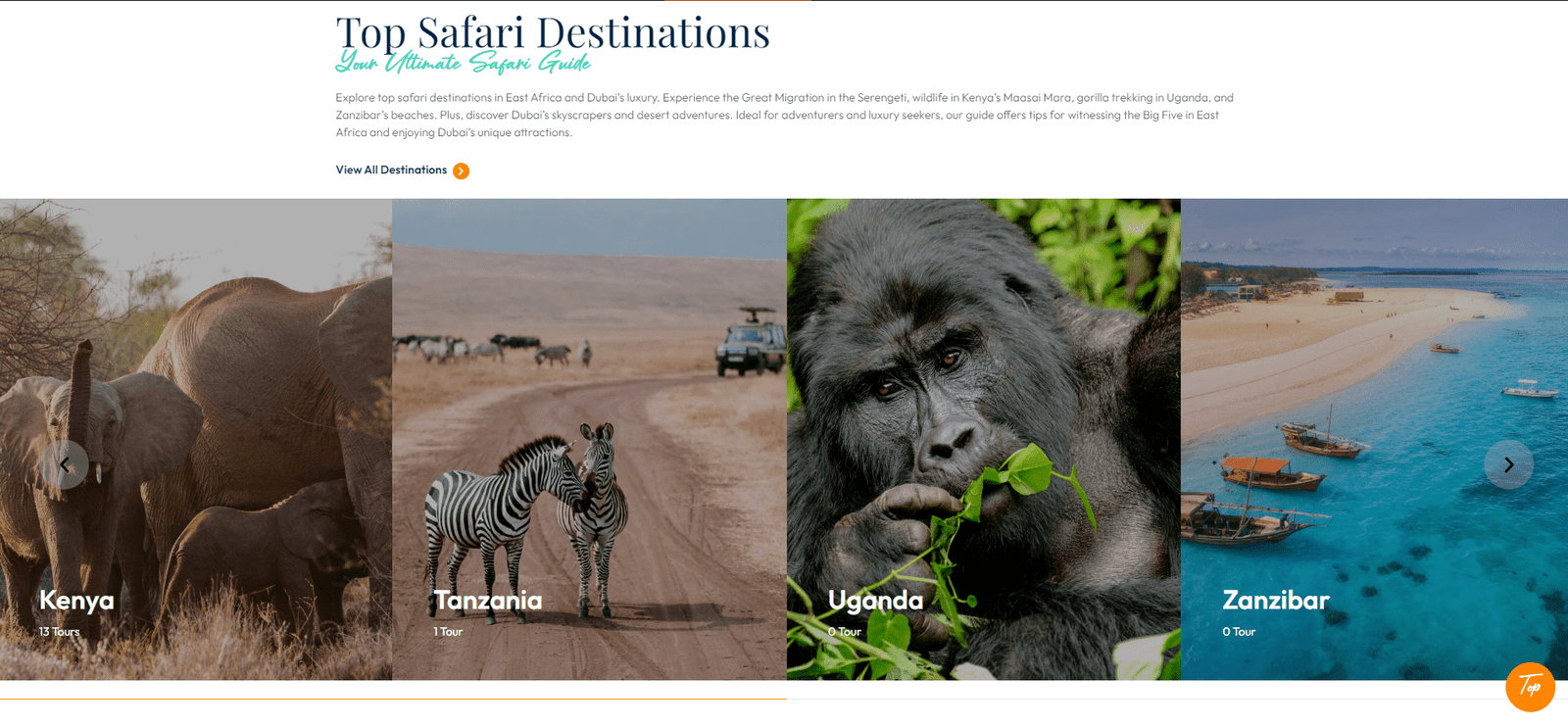Click the carousel progress bar below cards

tap(784, 699)
